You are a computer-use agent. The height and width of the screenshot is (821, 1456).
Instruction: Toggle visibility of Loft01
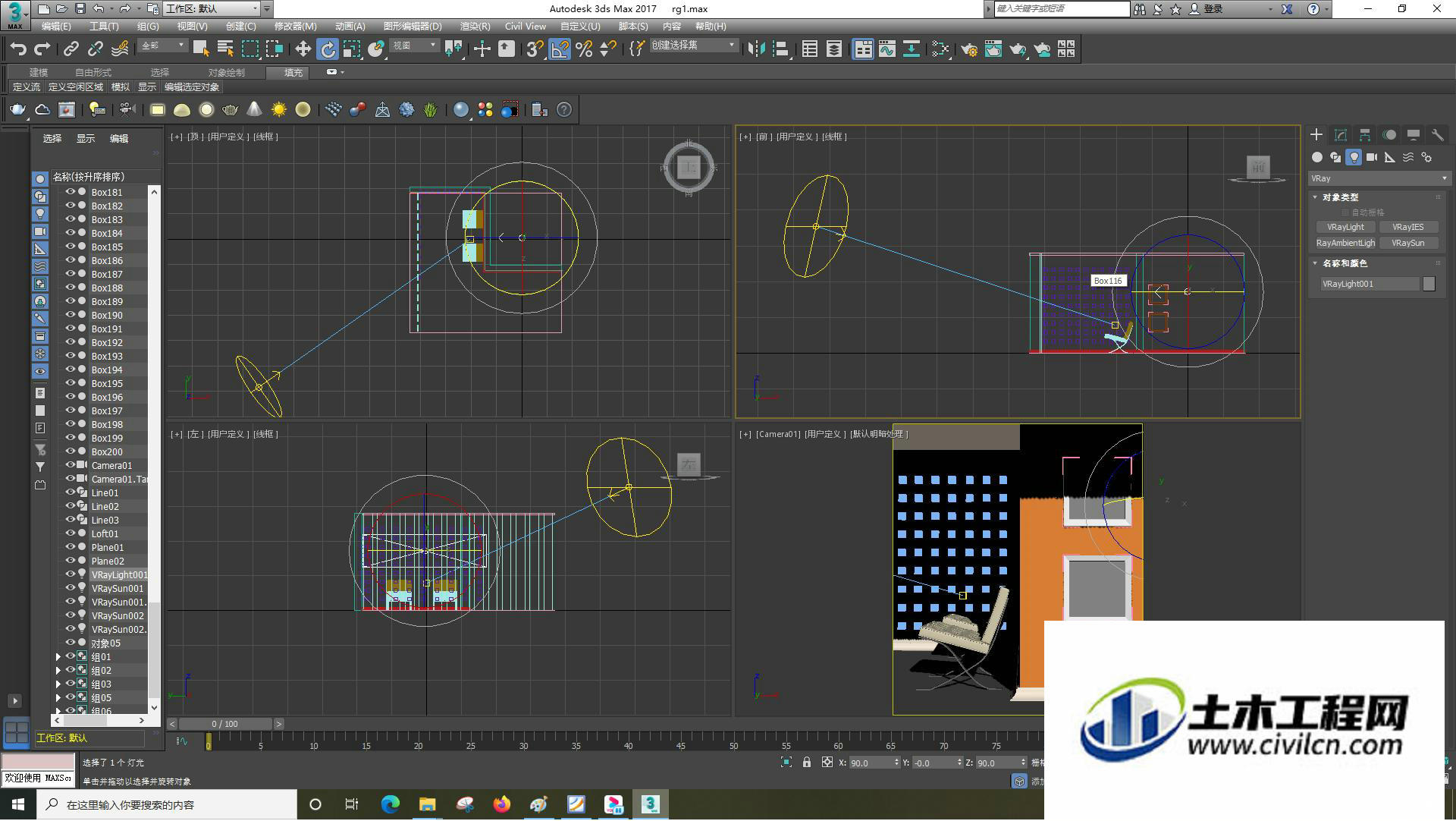pyautogui.click(x=70, y=533)
